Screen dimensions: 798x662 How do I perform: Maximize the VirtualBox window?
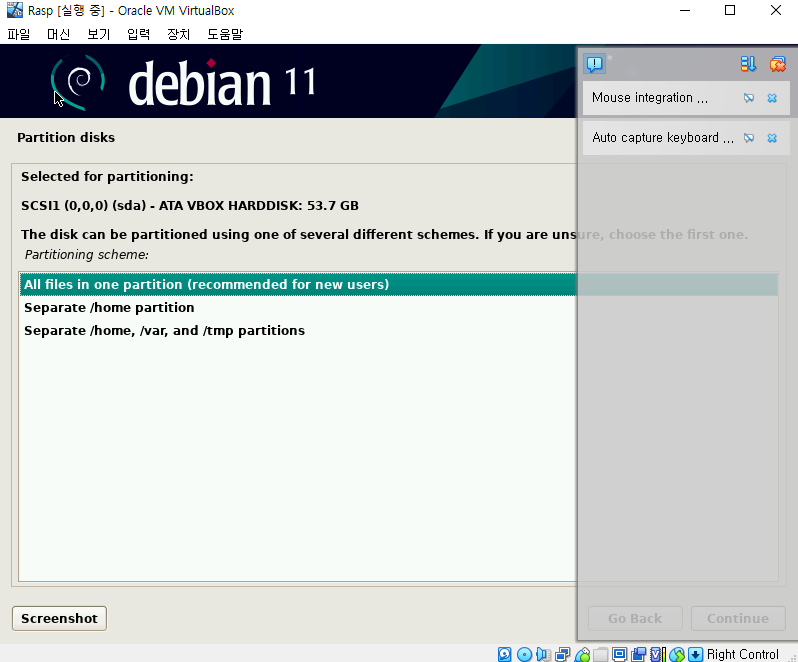pyautogui.click(x=730, y=10)
